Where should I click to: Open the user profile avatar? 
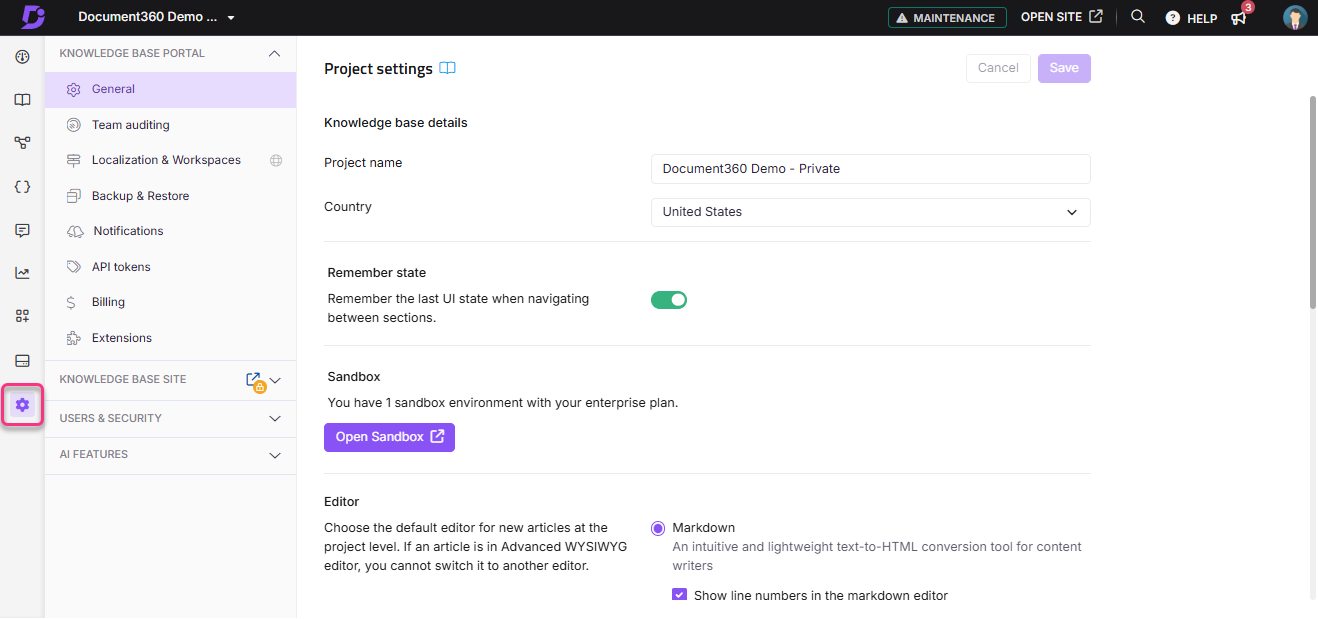(1295, 17)
